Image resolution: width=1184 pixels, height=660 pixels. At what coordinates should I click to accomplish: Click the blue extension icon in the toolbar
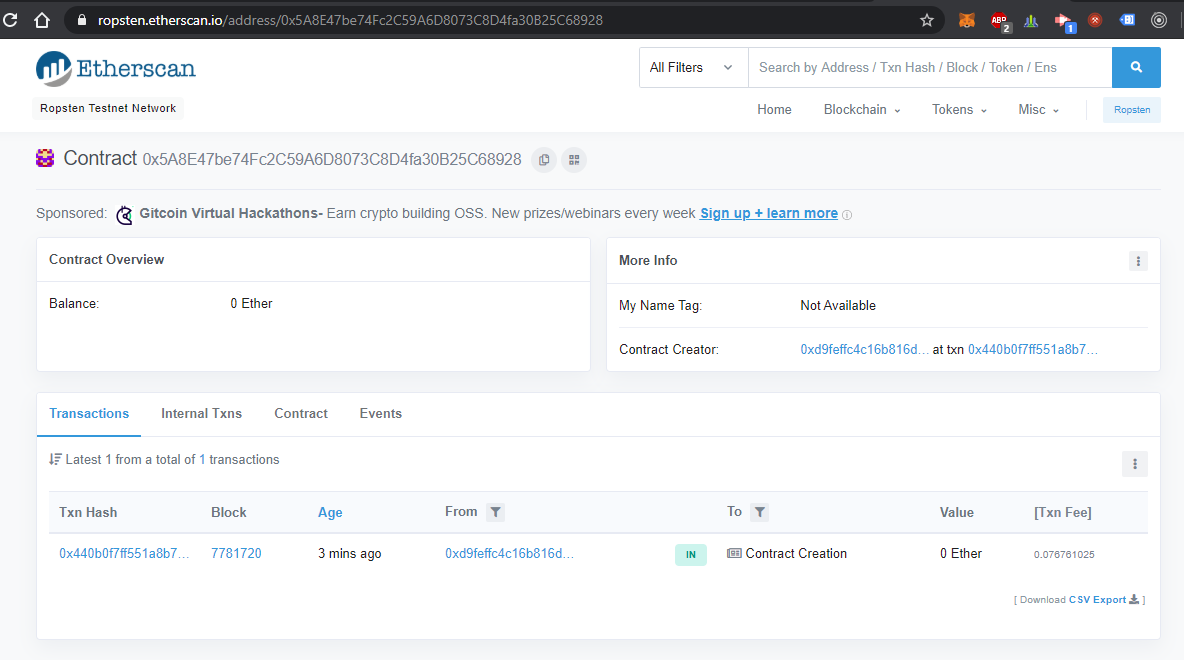click(x=1127, y=20)
